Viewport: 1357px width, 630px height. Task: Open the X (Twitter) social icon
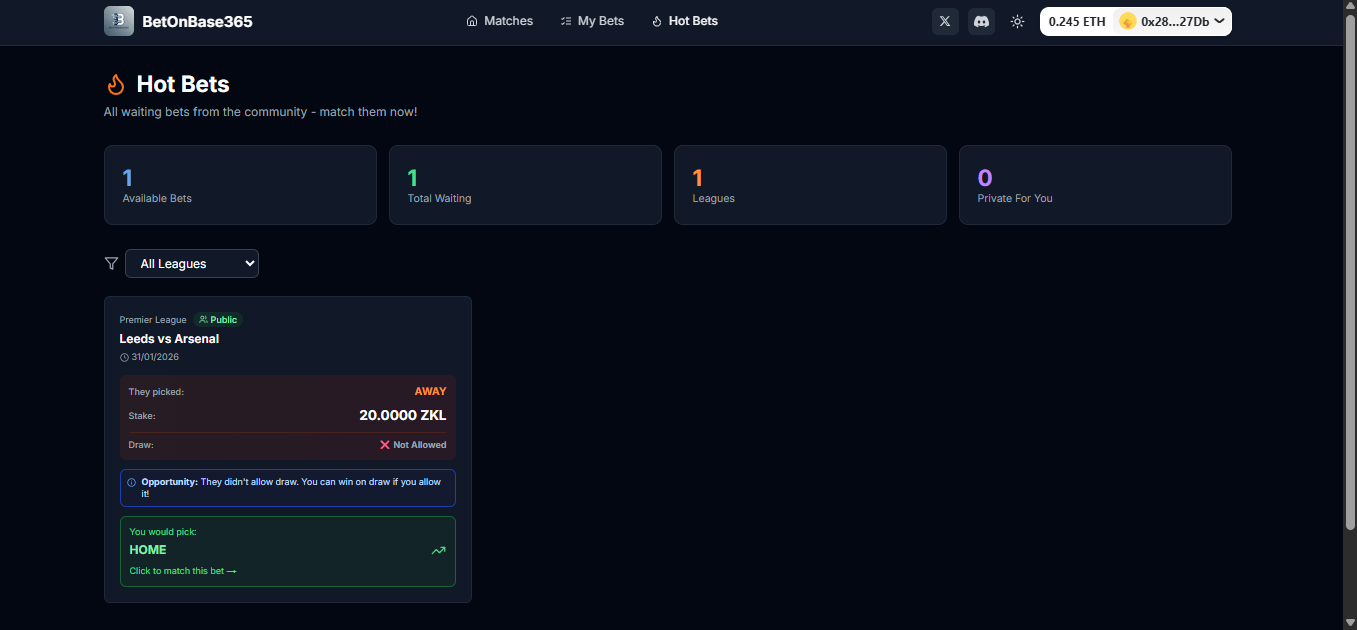click(x=944, y=21)
